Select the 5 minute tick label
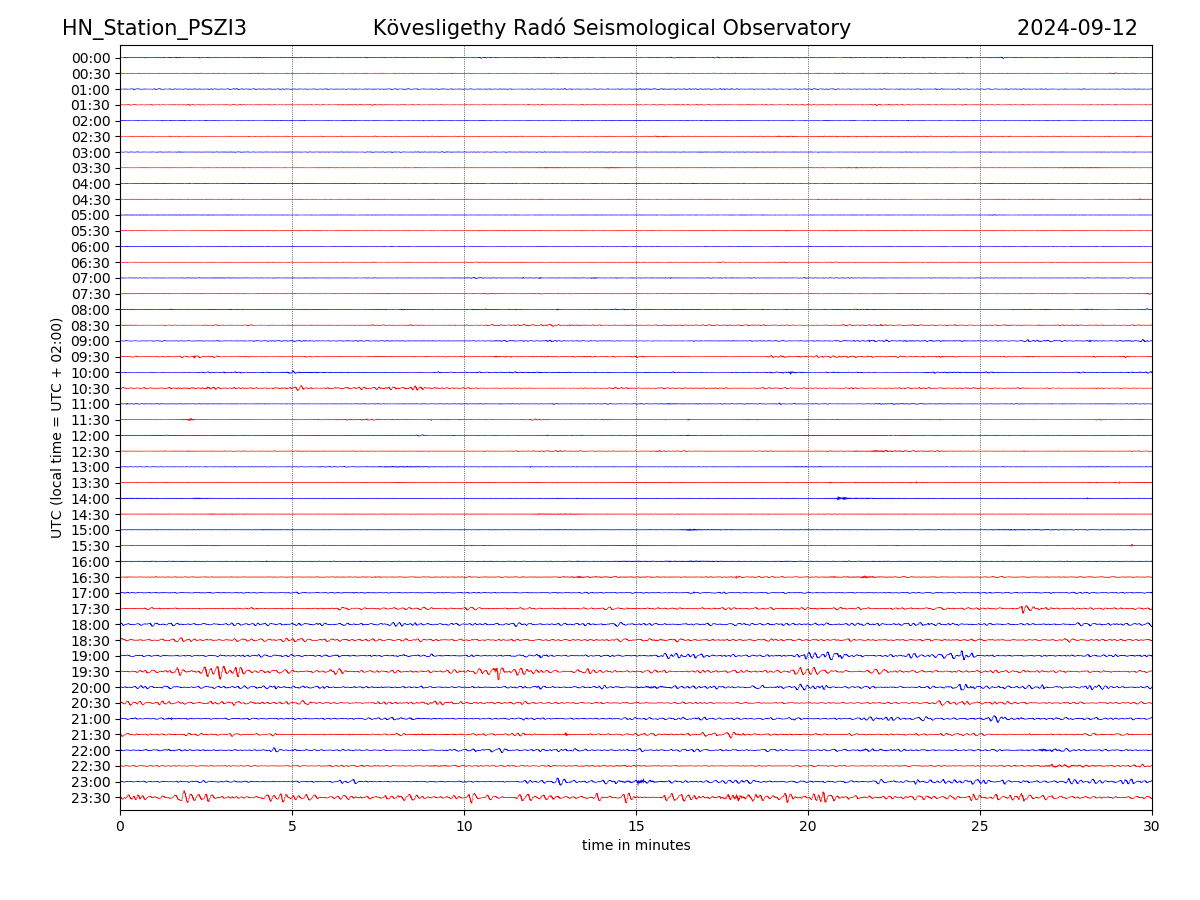The image size is (1200, 900). click(x=292, y=826)
